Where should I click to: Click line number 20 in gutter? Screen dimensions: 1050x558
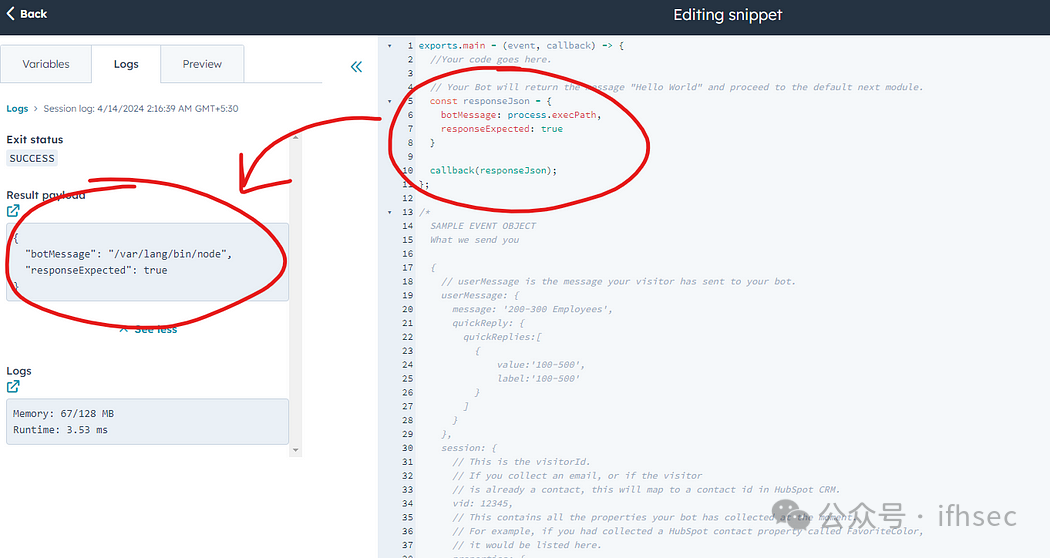pyautogui.click(x=408, y=309)
